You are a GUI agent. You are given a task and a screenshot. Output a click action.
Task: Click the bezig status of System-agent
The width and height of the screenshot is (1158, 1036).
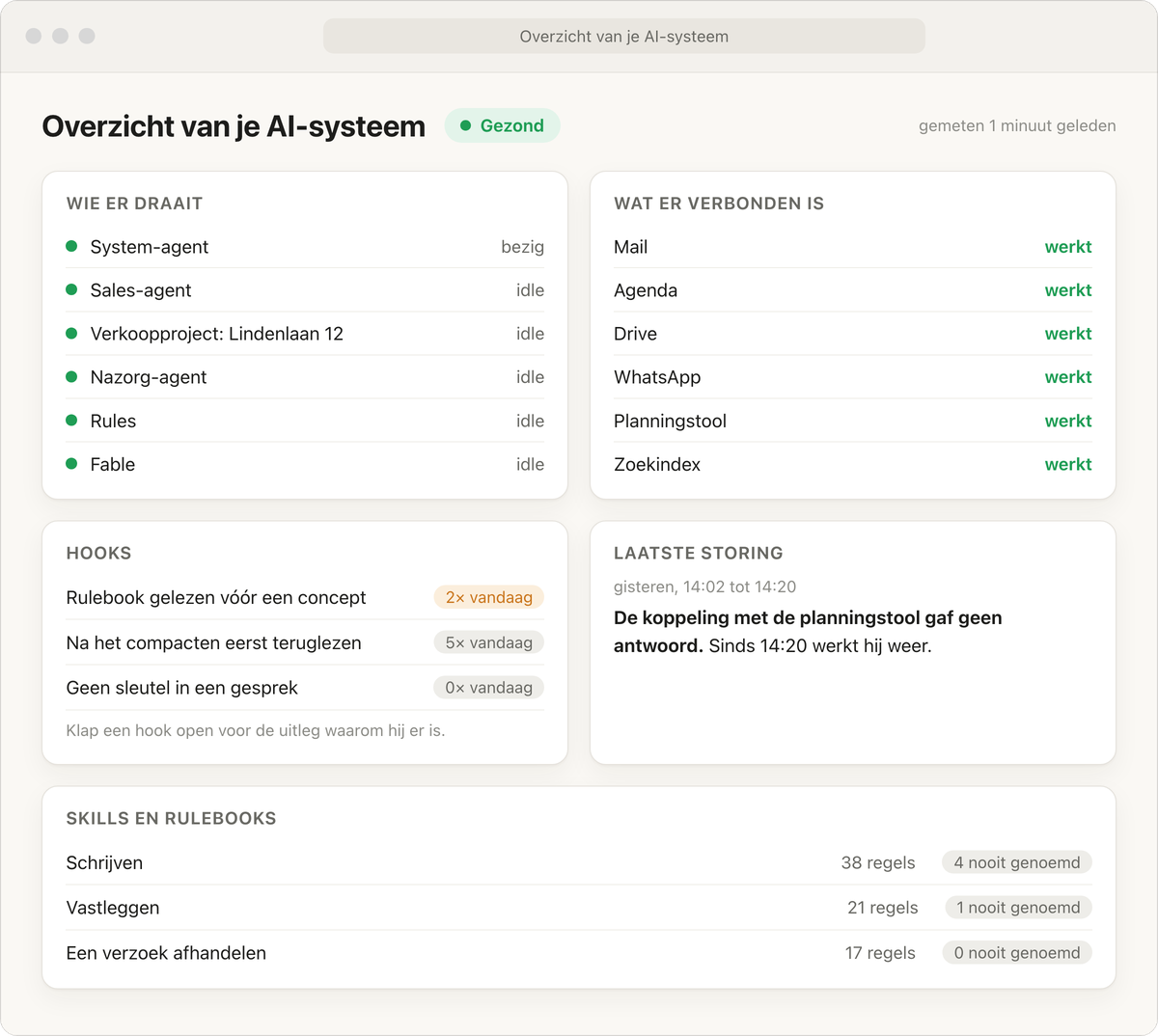click(x=522, y=247)
